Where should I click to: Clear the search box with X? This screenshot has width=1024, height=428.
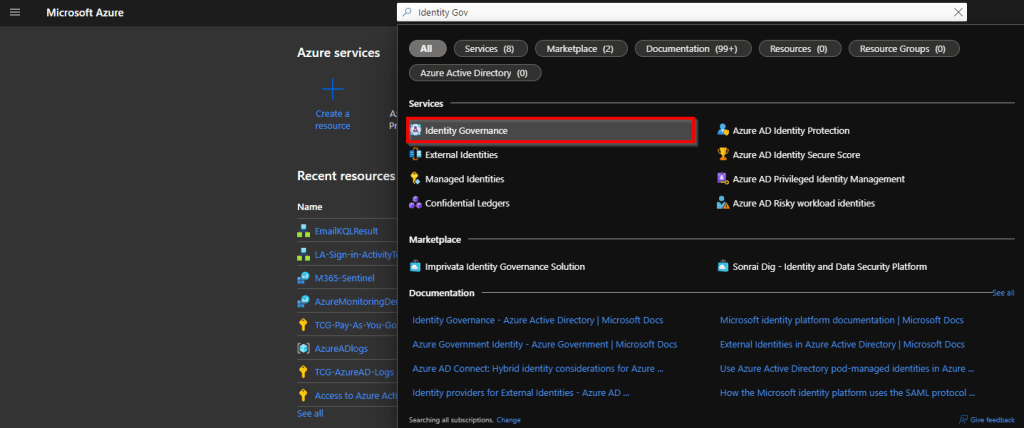point(958,13)
